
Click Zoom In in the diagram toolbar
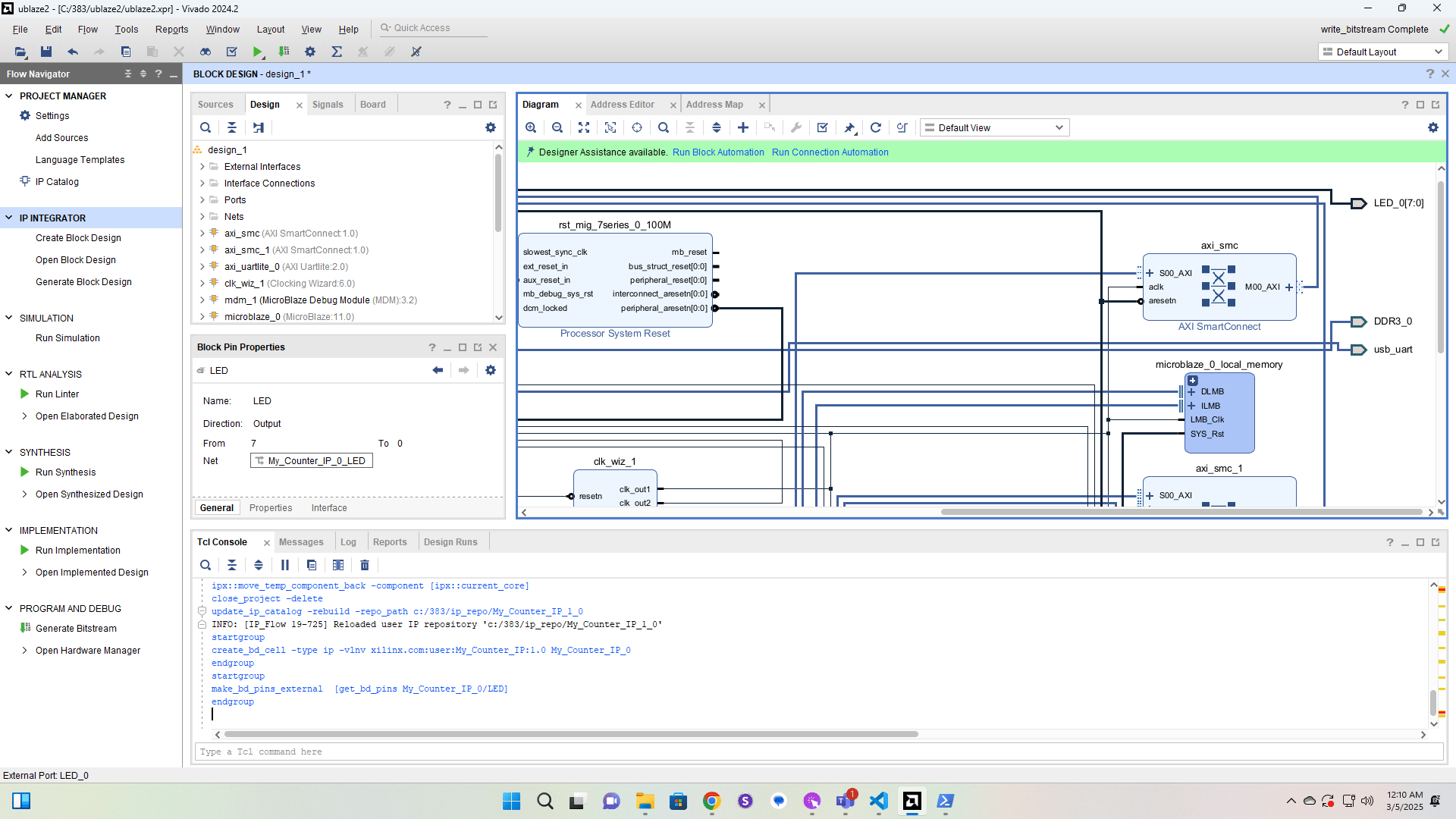coord(531,127)
